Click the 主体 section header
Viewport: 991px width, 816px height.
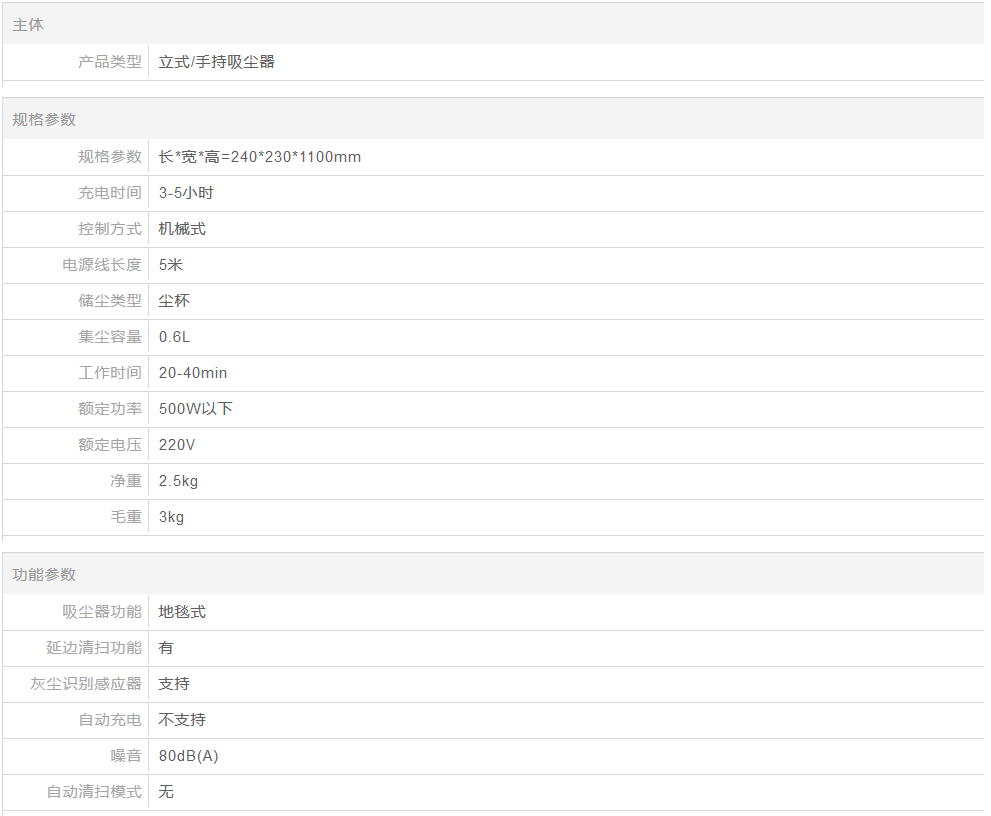point(28,24)
